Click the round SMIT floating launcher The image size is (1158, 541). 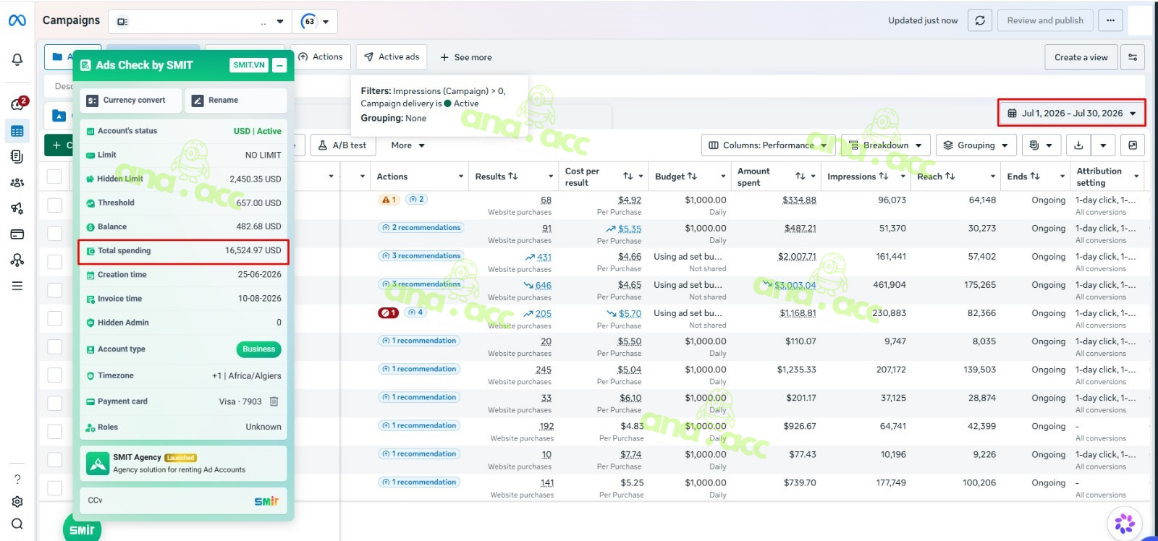(82, 530)
